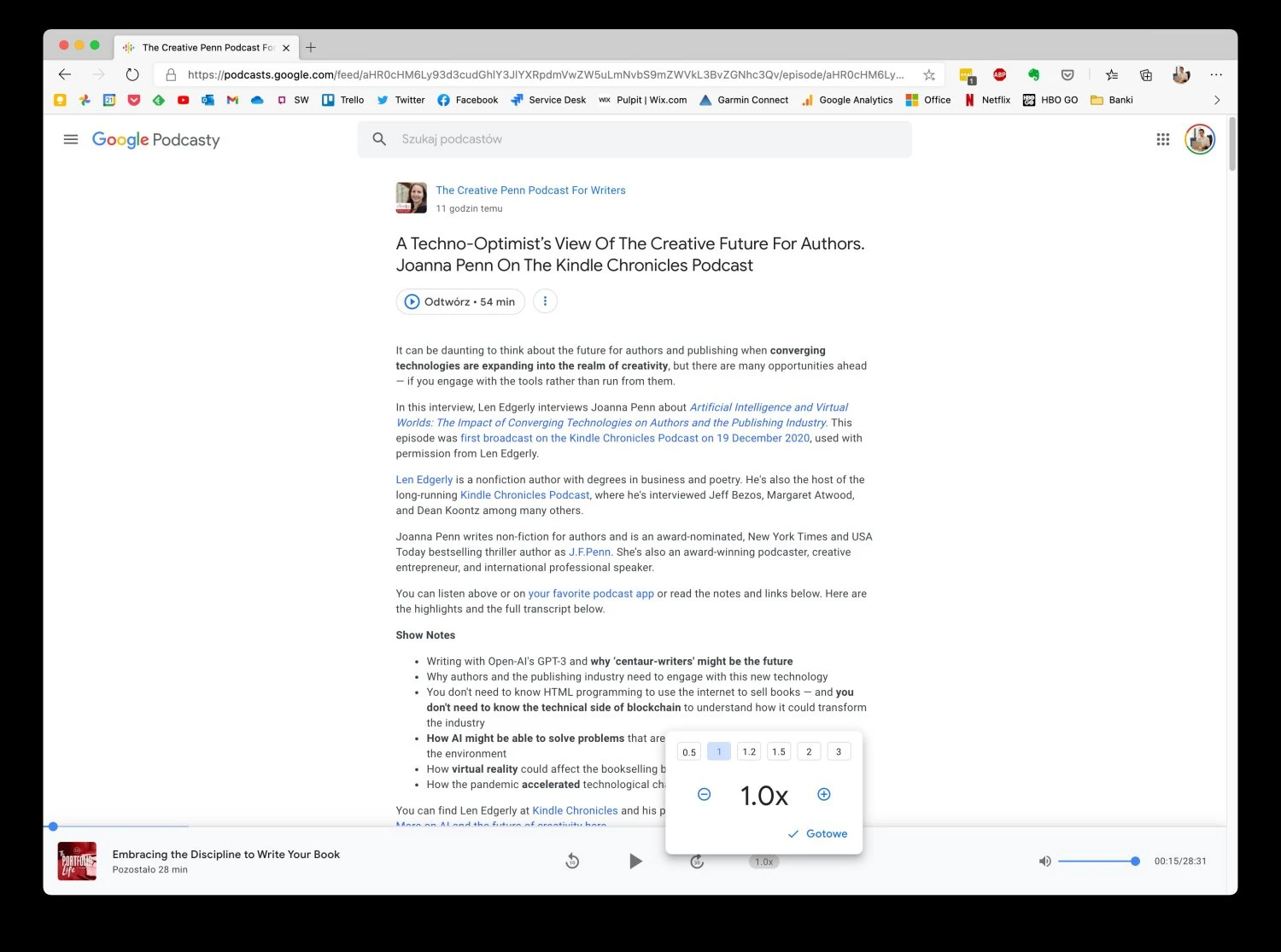Open the Netflix bookmark

[x=987, y=100]
